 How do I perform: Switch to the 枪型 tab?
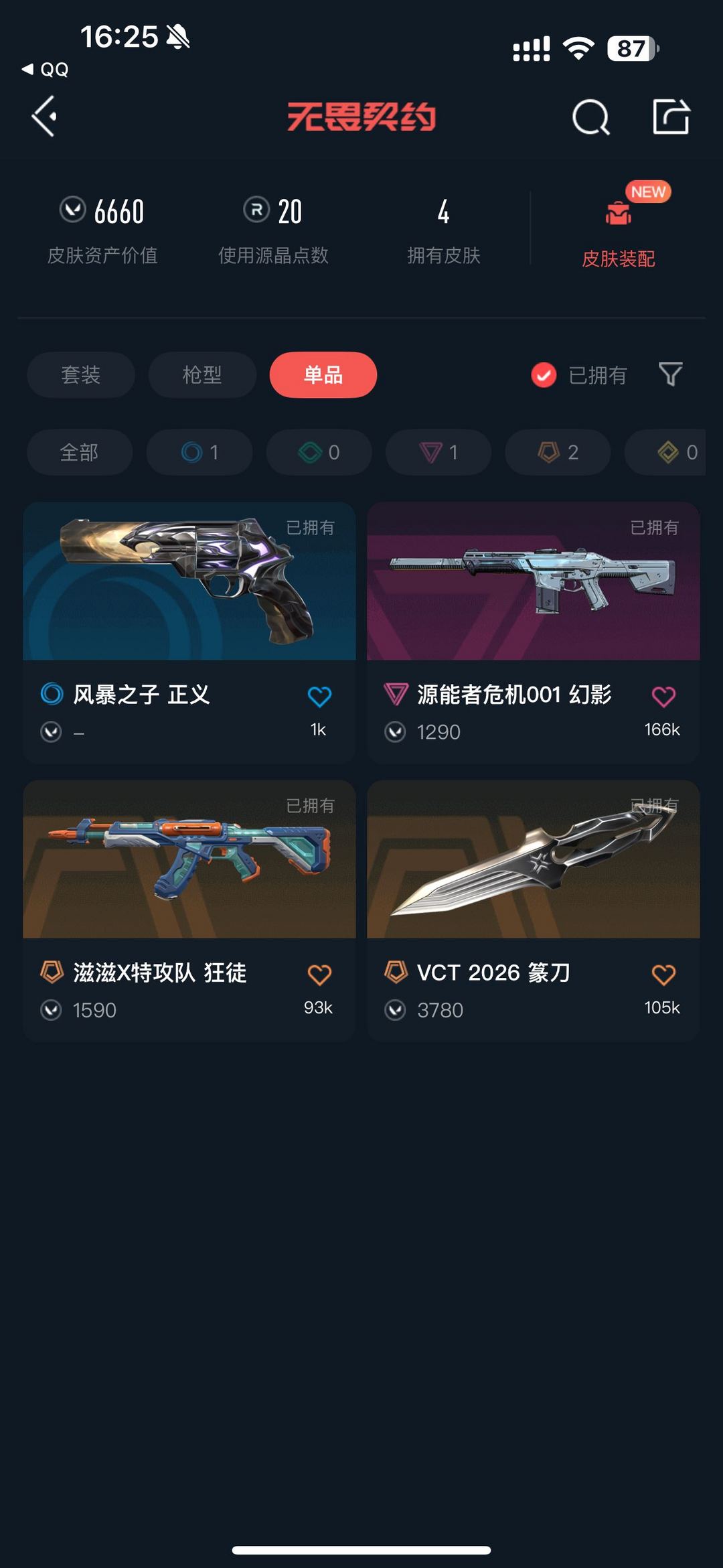202,374
